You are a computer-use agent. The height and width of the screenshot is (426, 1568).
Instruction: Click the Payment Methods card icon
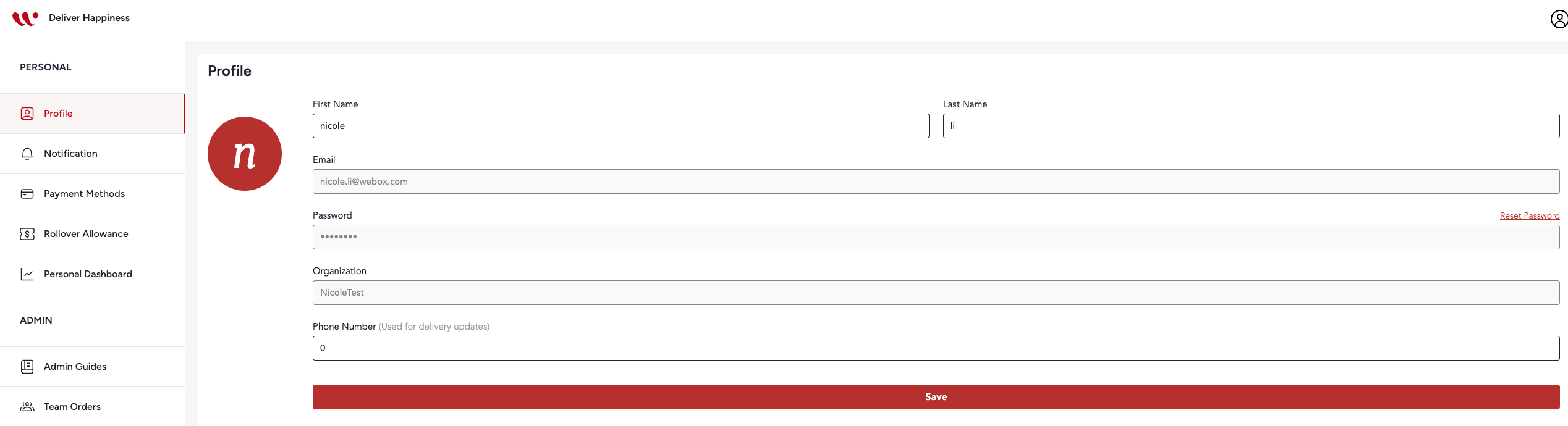click(x=27, y=194)
